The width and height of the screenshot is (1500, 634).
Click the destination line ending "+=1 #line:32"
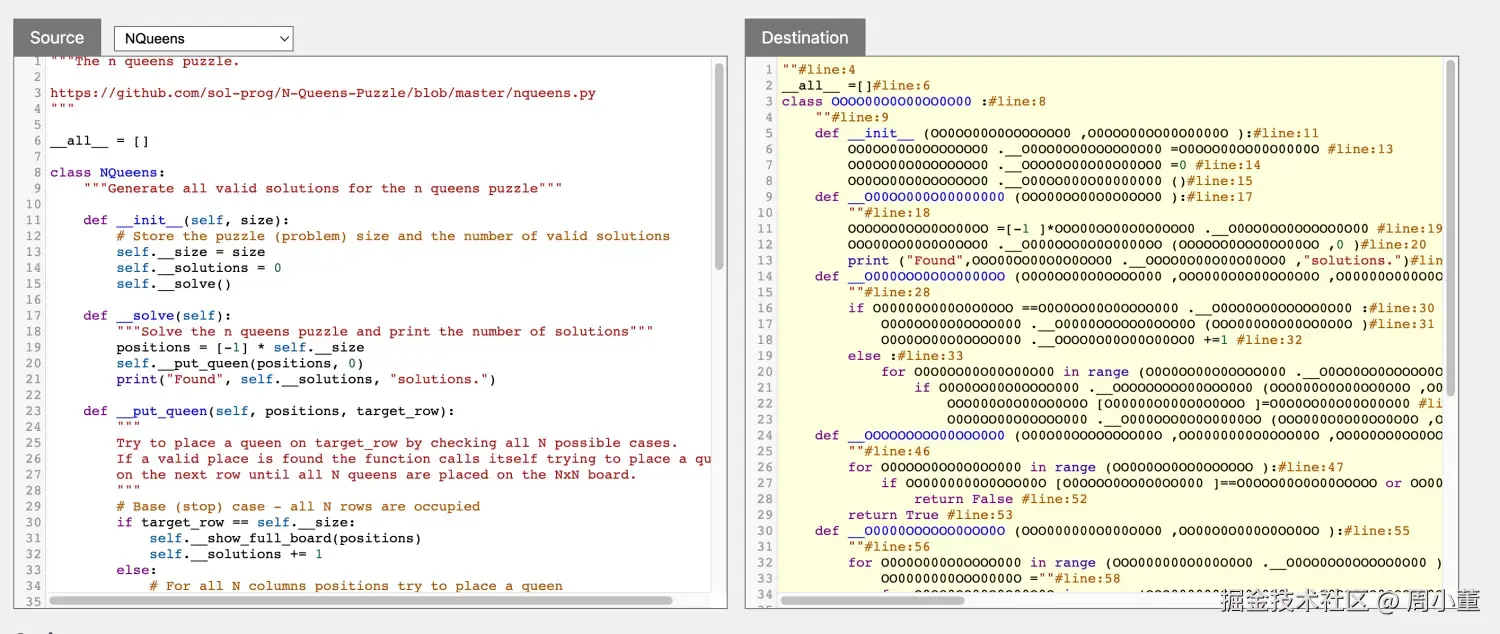coord(1091,340)
